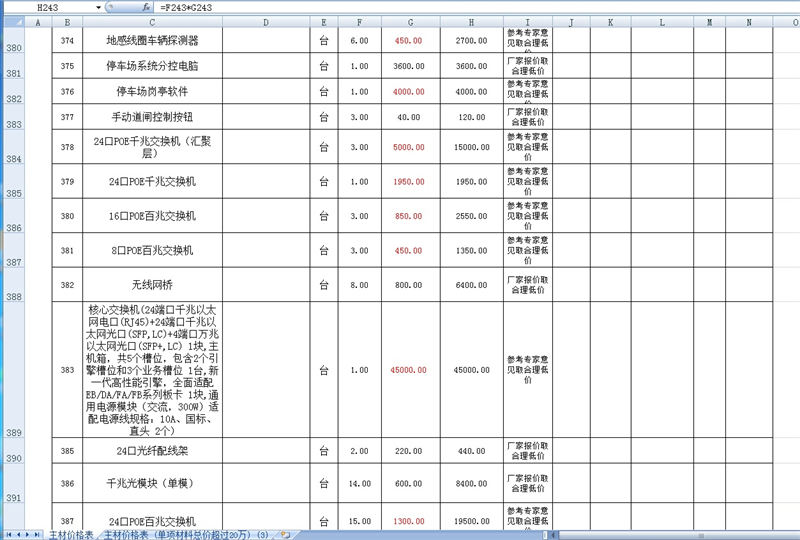Select the 19500.00 total cell in row 387
Screen dimensions: 800x540
(x=471, y=522)
